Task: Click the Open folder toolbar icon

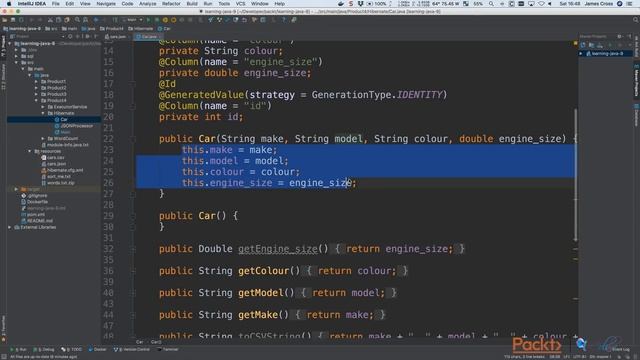Action: click(4, 20)
